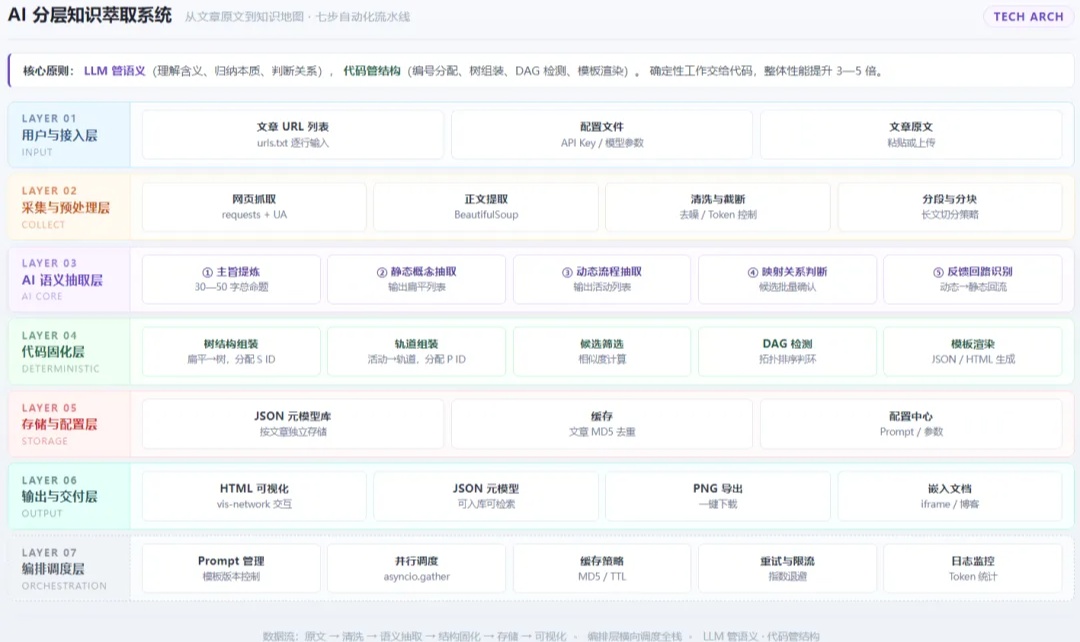This screenshot has height=642, width=1080.
Task: Click the ⑤ 反馈回路识别 card
Action: coord(973,279)
